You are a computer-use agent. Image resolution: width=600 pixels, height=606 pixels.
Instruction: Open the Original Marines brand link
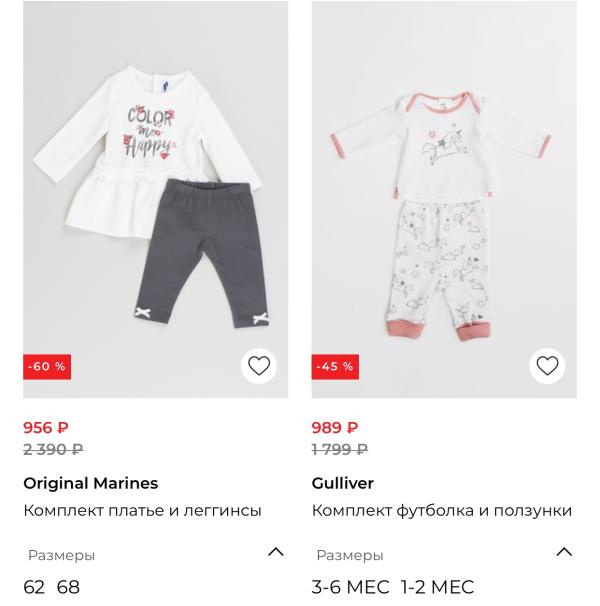[91, 483]
